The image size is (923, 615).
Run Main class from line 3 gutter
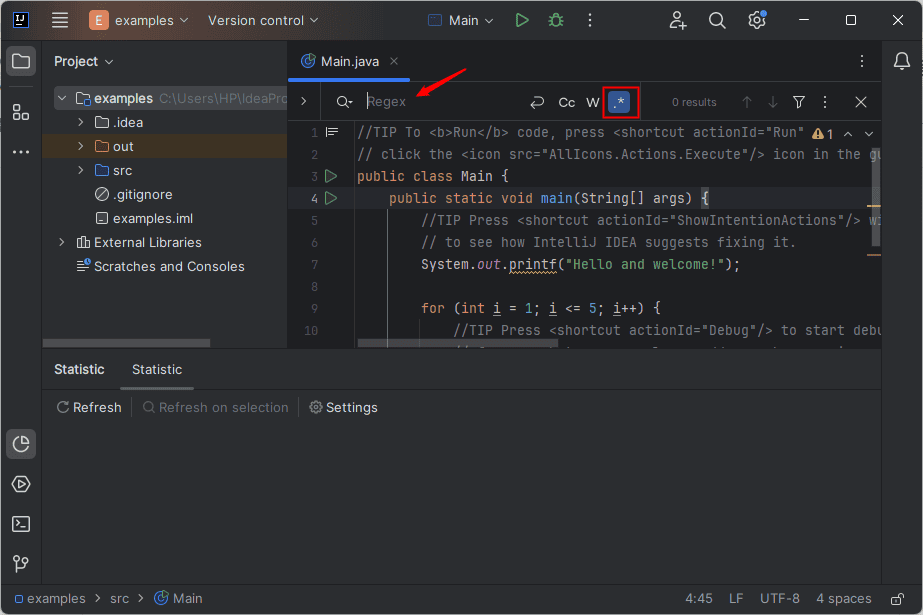(x=331, y=176)
